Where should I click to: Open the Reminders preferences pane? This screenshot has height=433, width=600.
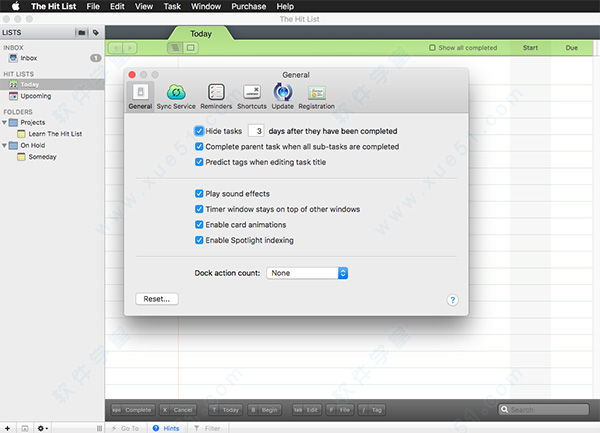[216, 96]
